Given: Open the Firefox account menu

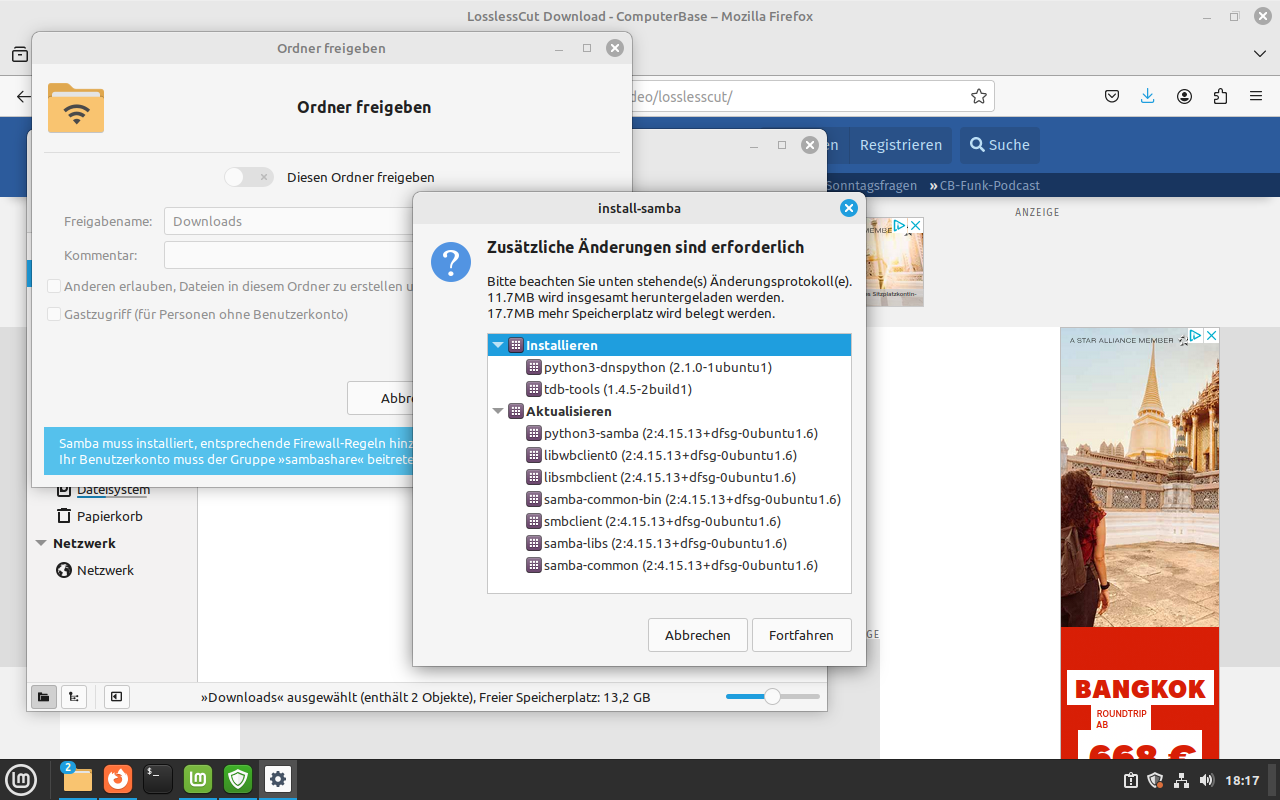Looking at the screenshot, I should [1184, 96].
